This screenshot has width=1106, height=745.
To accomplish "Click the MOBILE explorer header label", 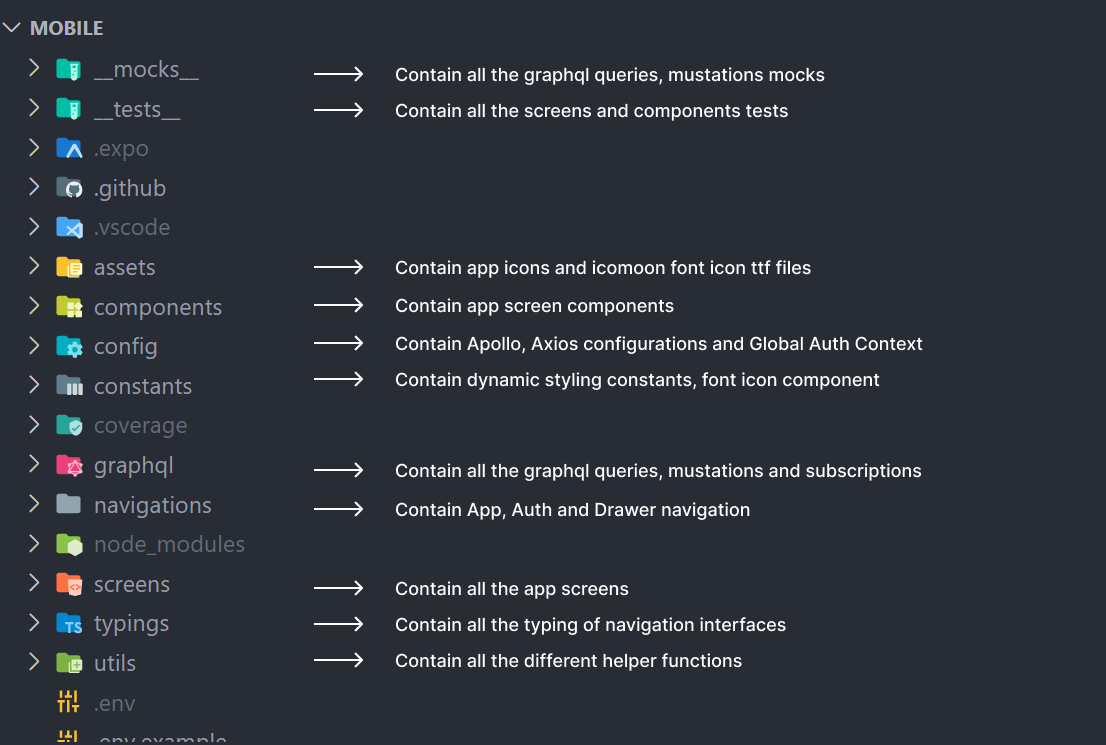I will tap(67, 28).
